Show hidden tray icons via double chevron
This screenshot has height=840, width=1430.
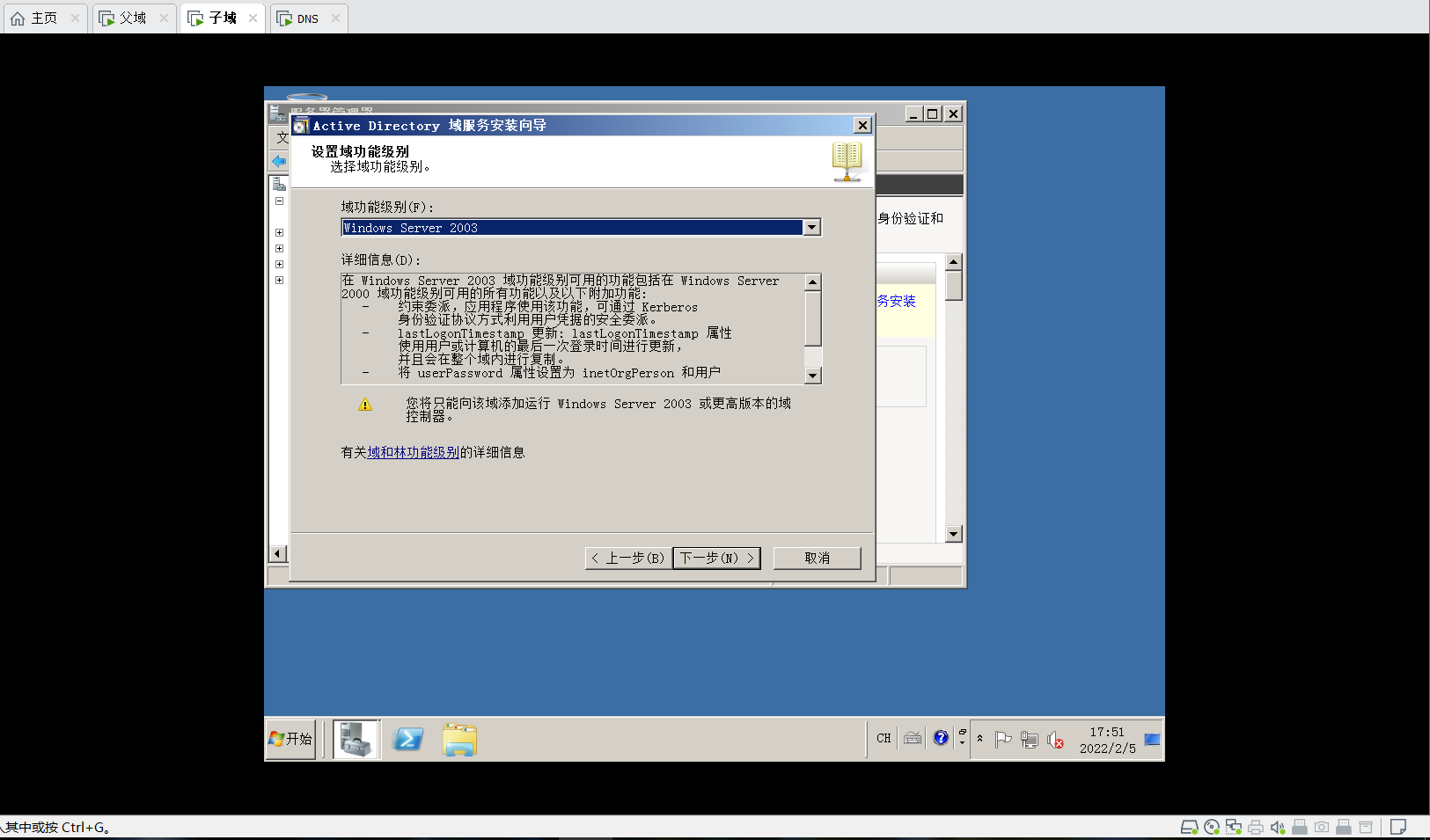click(979, 739)
